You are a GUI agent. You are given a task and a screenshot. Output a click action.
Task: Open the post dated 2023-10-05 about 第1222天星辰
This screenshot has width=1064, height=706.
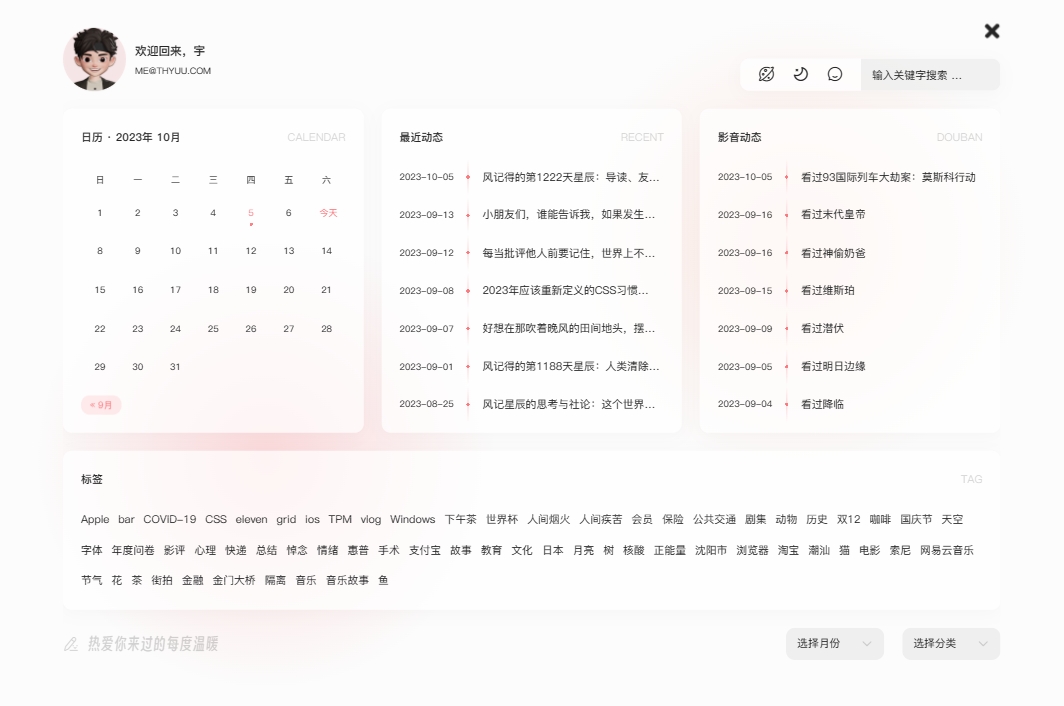click(x=570, y=177)
